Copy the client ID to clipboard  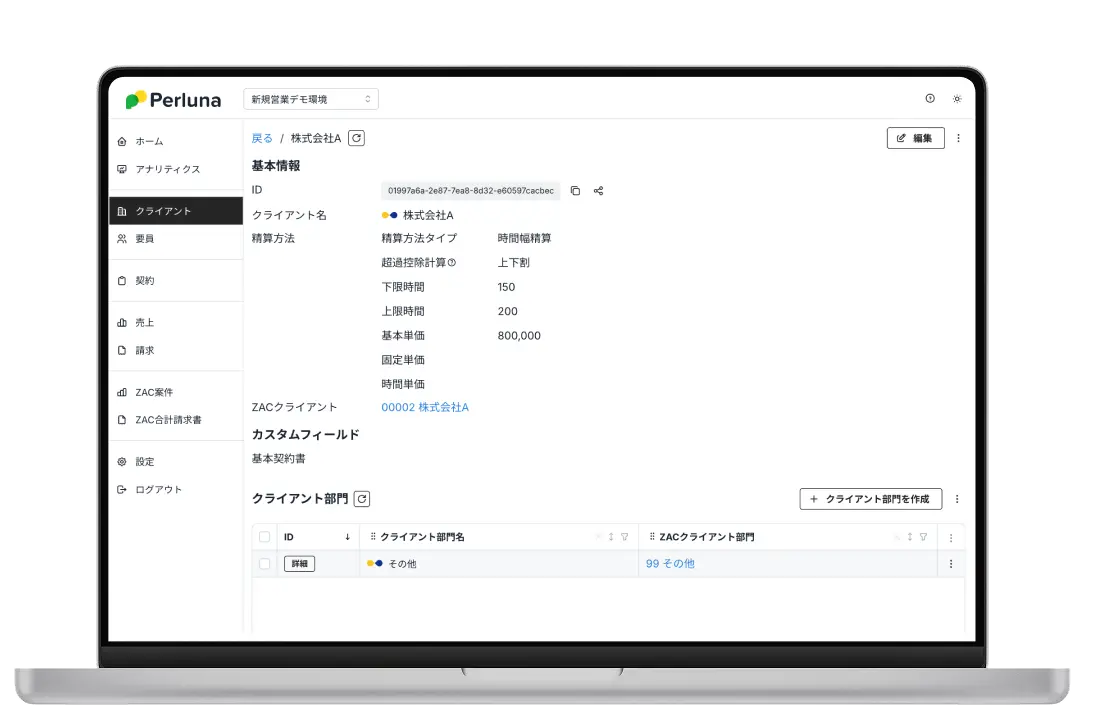[575, 191]
